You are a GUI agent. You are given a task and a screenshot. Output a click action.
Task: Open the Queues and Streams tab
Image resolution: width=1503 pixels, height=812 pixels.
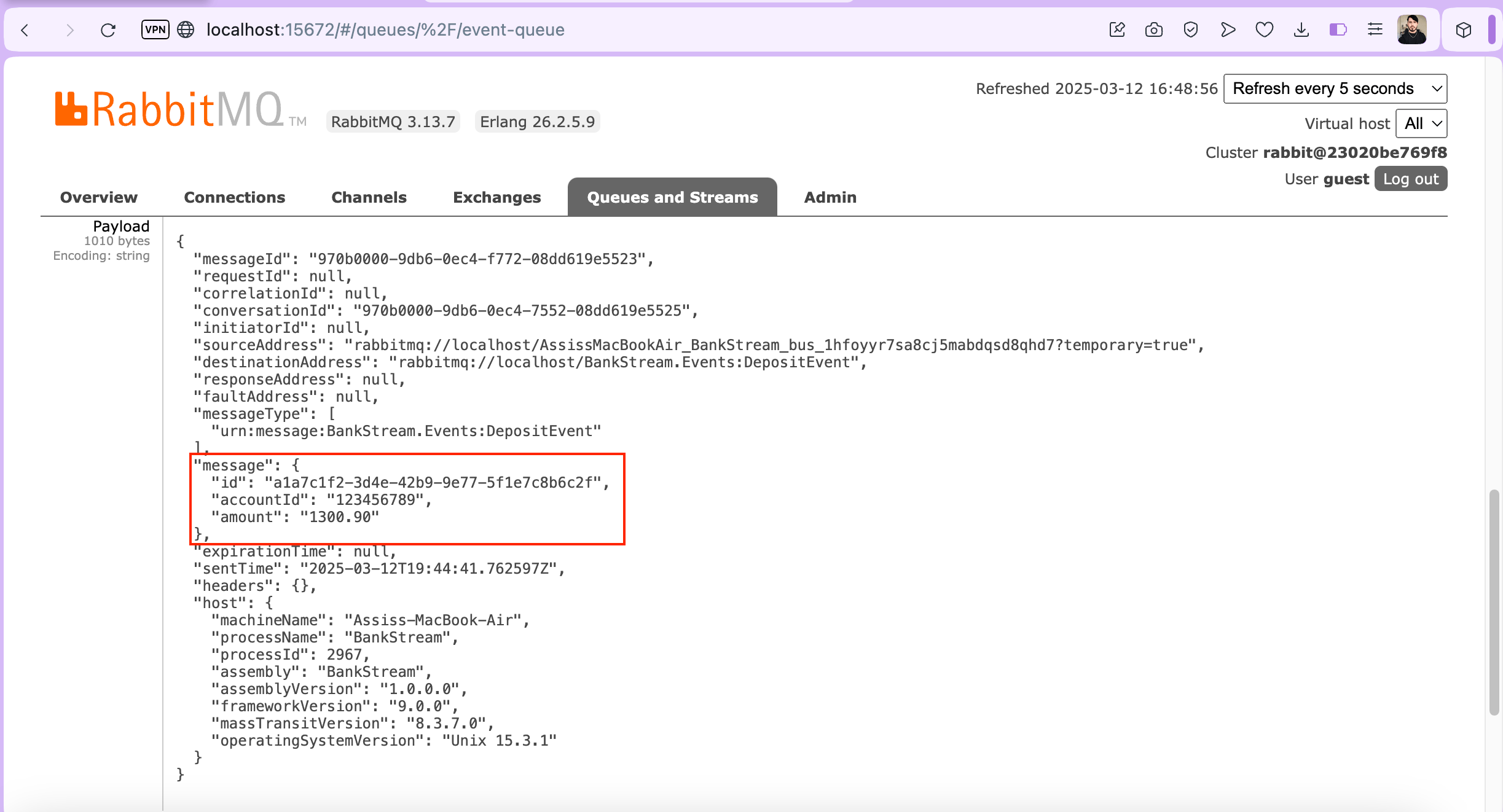coord(672,197)
